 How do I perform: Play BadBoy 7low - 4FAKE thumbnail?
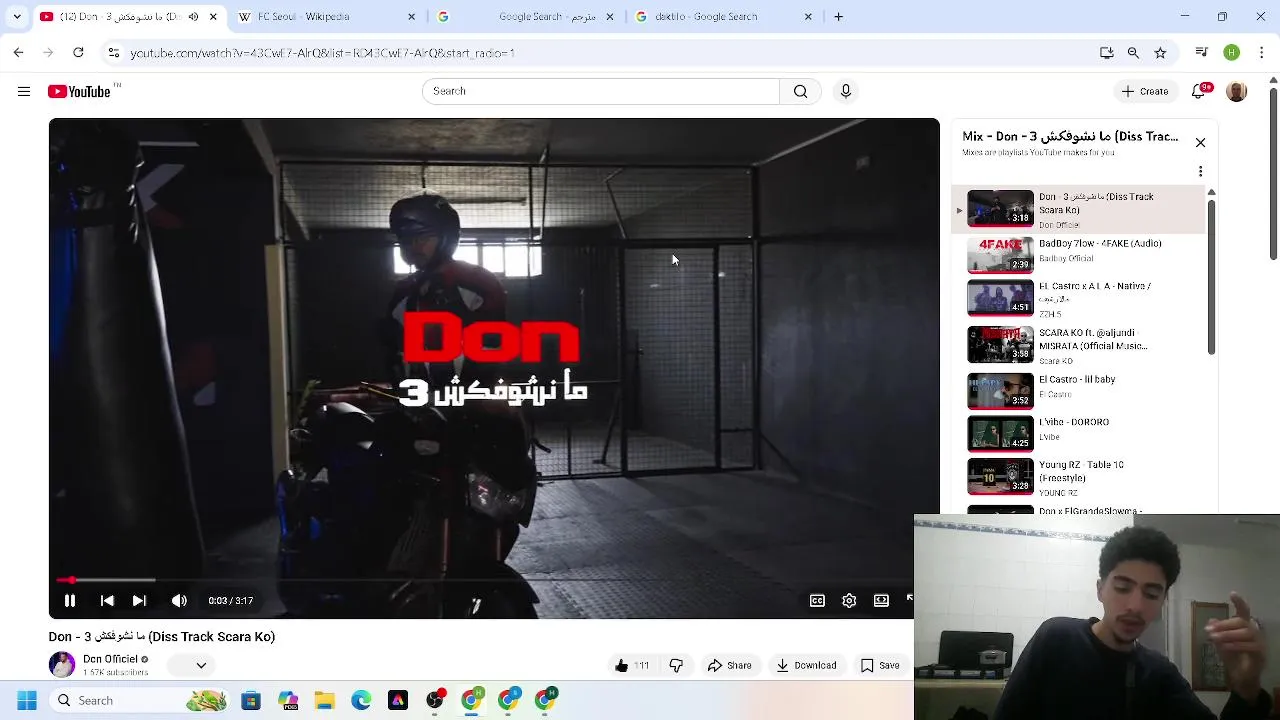[1000, 254]
